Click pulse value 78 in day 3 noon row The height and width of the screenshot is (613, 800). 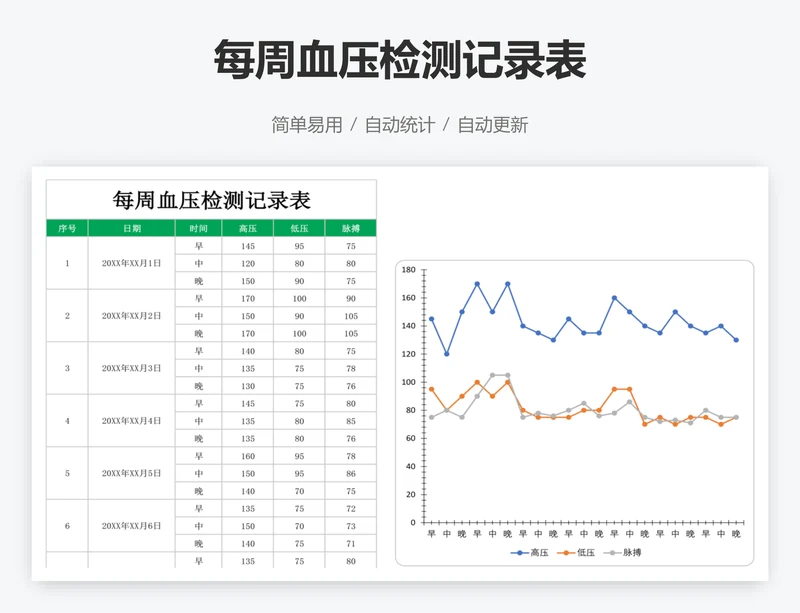tap(351, 369)
